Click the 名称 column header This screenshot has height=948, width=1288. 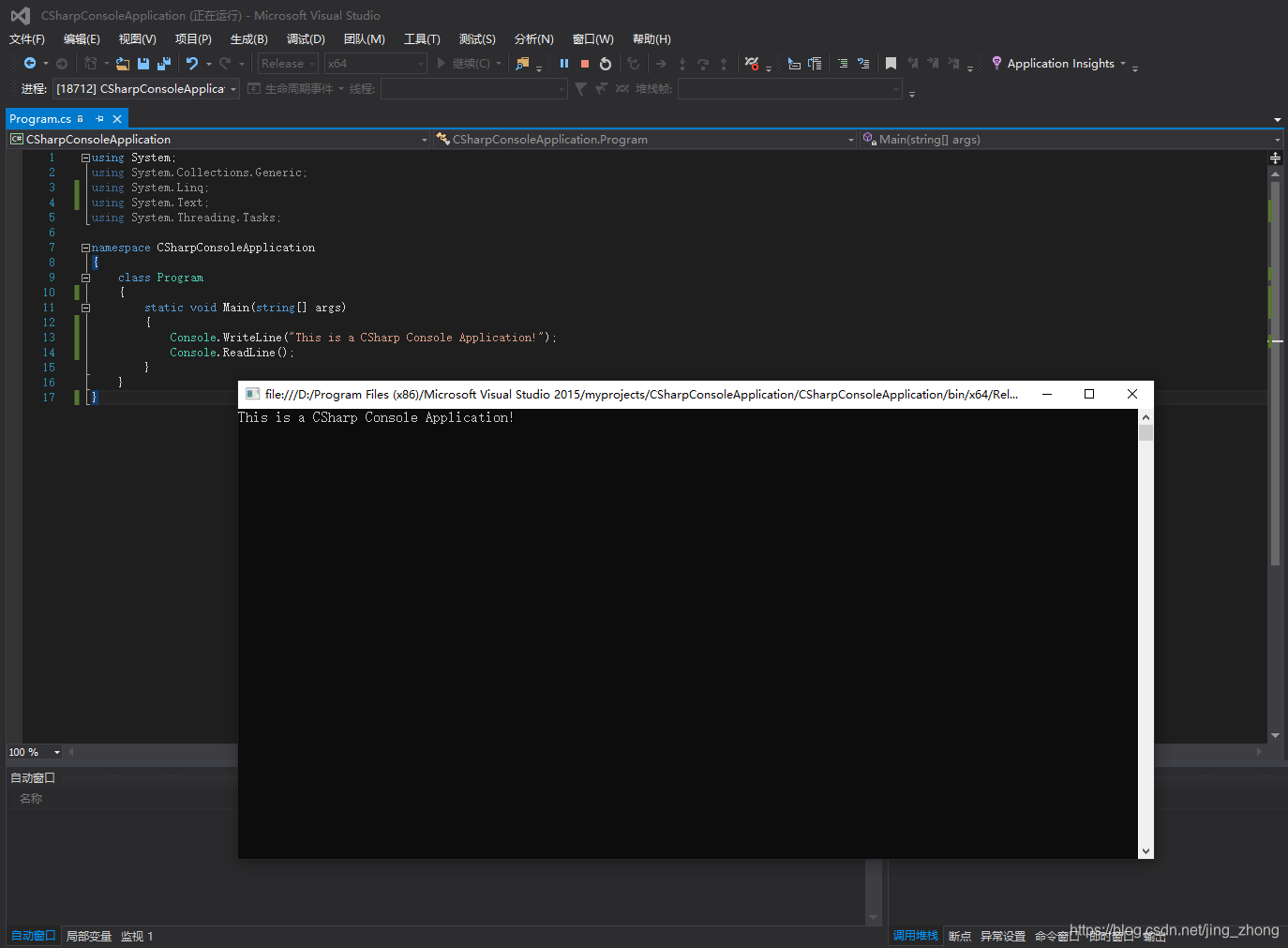[x=31, y=799]
